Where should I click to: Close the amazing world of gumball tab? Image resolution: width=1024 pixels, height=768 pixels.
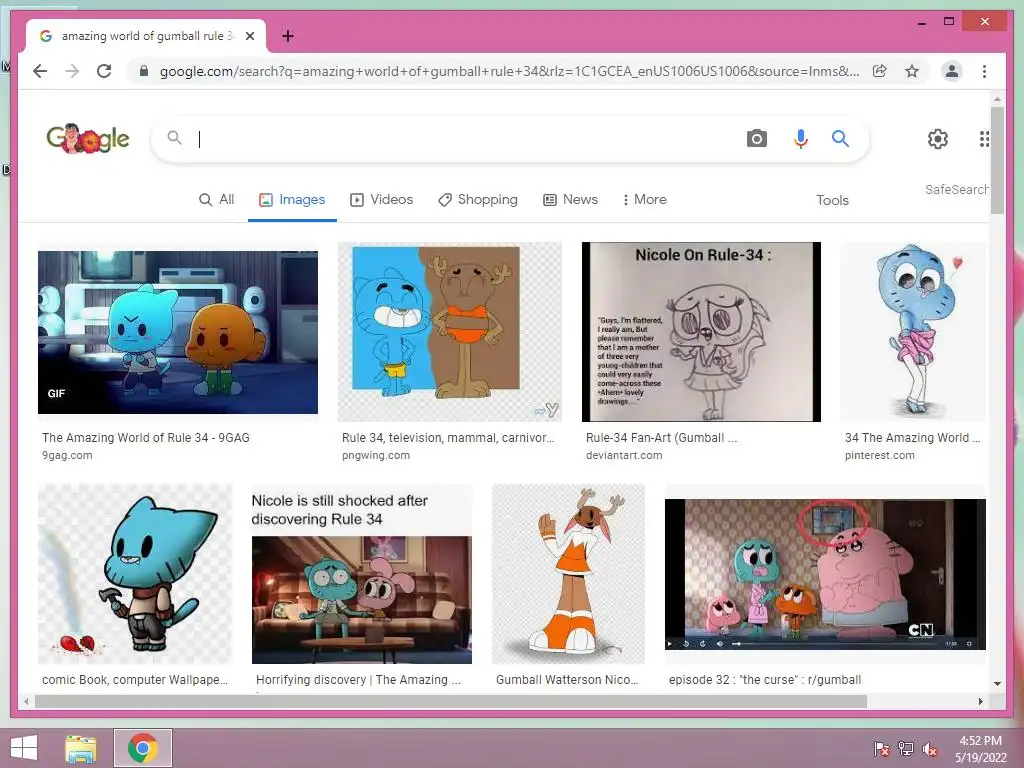click(249, 36)
